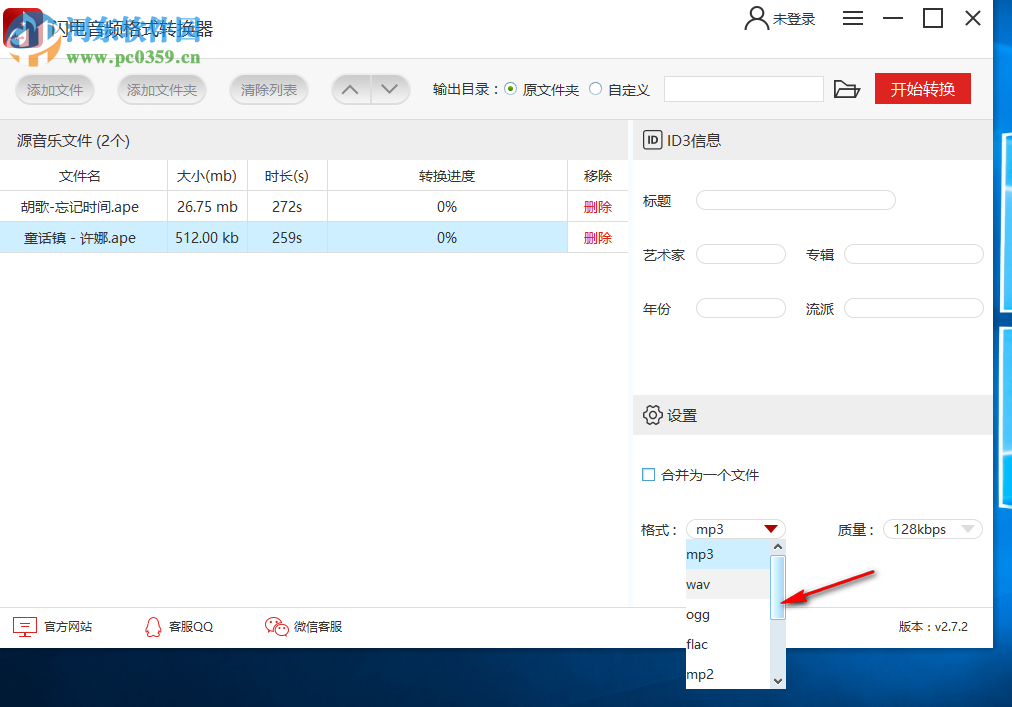Screen dimensions: 1012x707
Task: Move selected file up with up arrow
Action: 350,89
